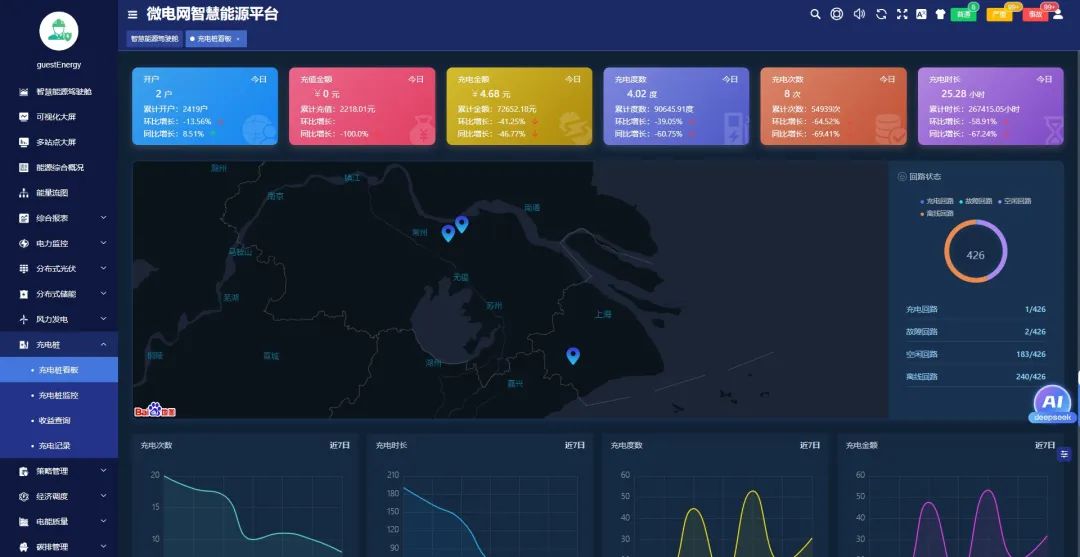This screenshot has height=557, width=1080.
Task: Open the settings slider icon at right edge
Action: 1065,454
